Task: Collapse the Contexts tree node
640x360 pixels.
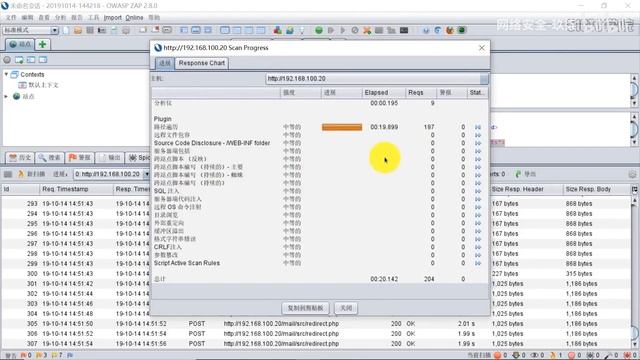Action: [x=6, y=74]
